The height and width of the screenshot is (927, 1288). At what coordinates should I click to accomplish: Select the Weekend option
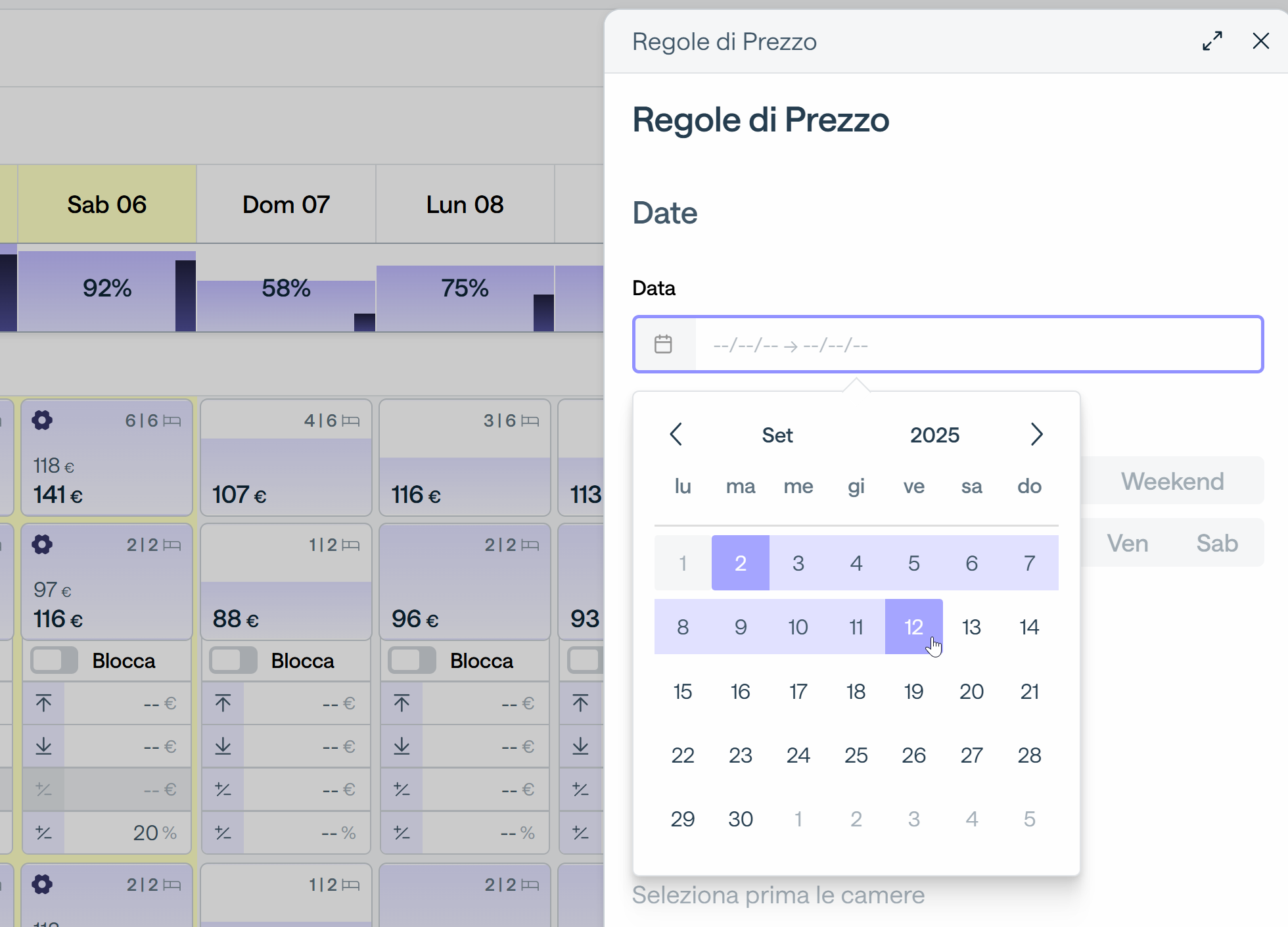(1172, 481)
